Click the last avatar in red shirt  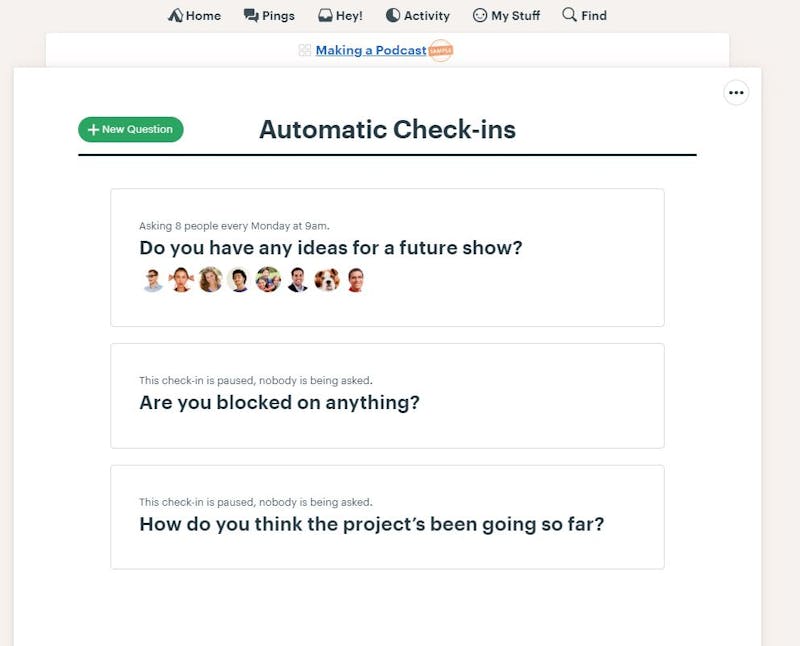click(356, 280)
